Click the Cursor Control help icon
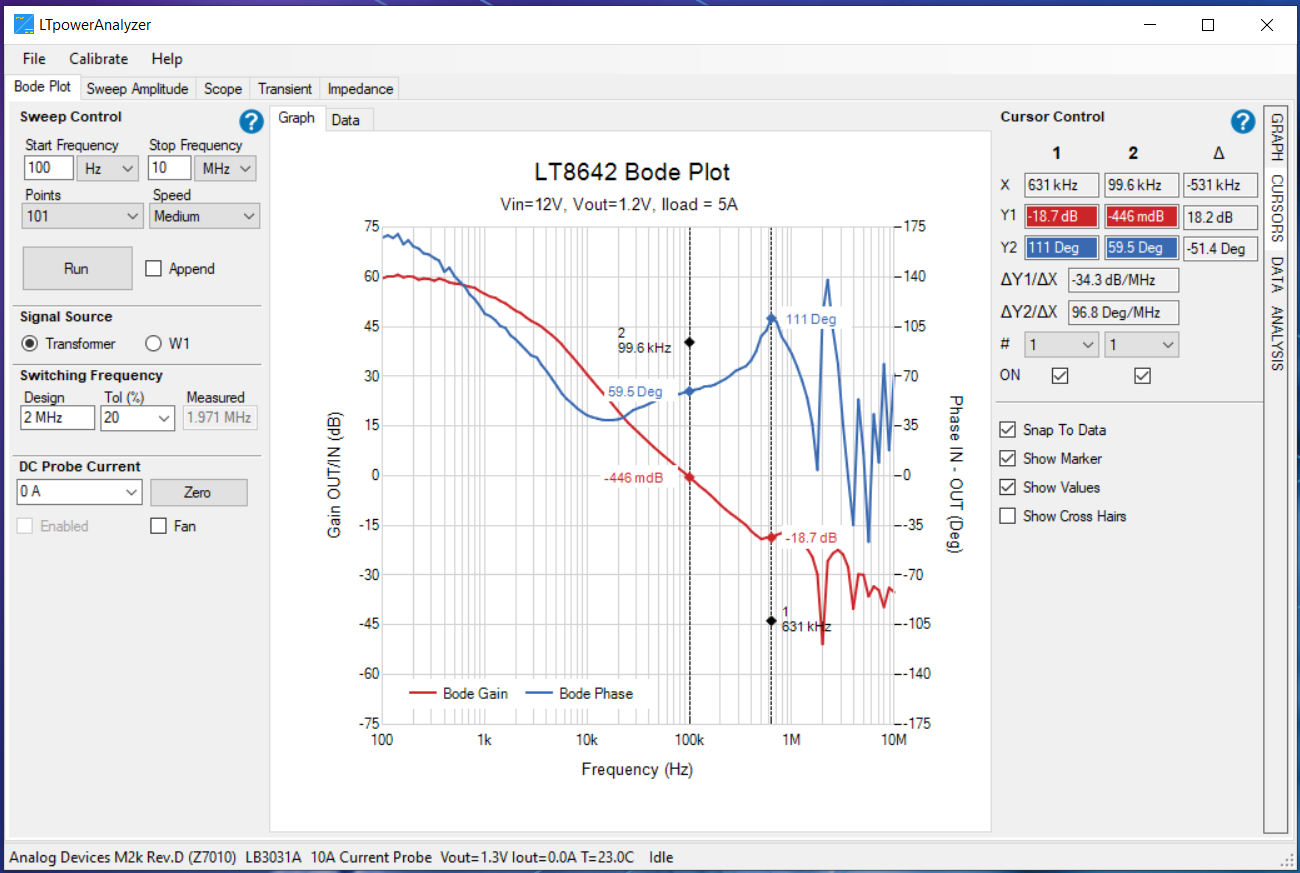Screen dimensions: 1300x873 coord(1242,121)
